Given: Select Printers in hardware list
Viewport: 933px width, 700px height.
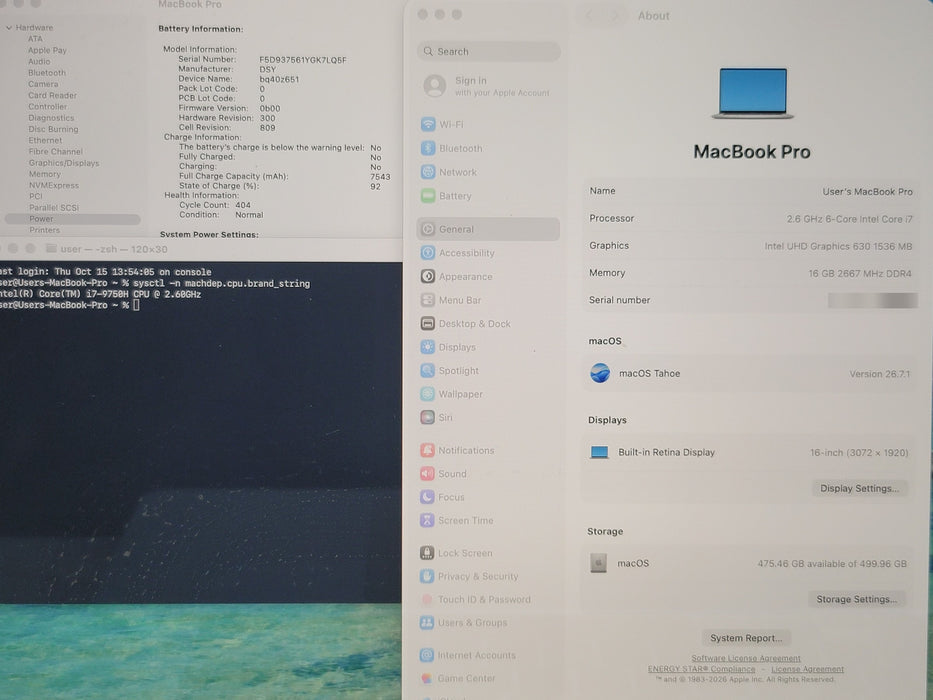Looking at the screenshot, I should (x=45, y=230).
